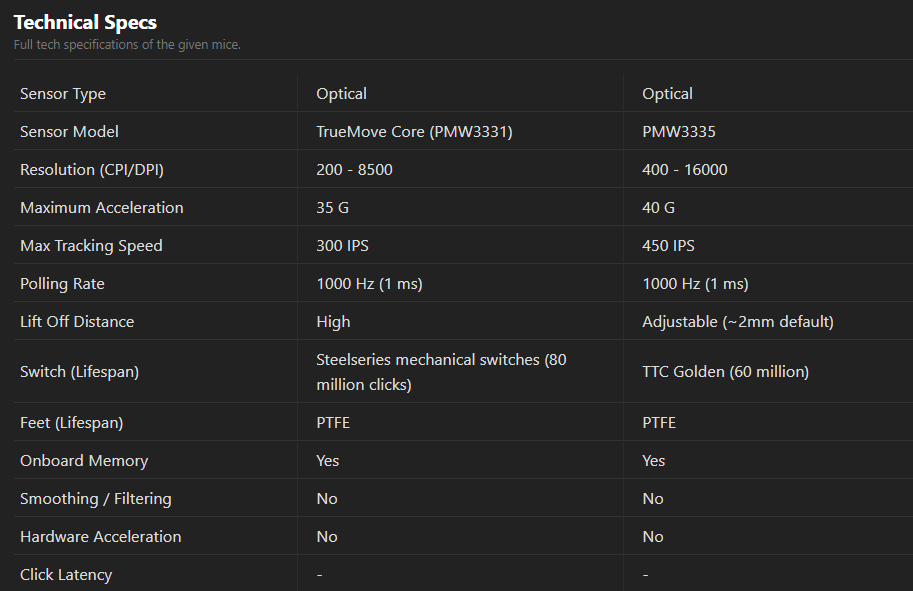Click the 400 - 16000 resolution value

coord(684,170)
